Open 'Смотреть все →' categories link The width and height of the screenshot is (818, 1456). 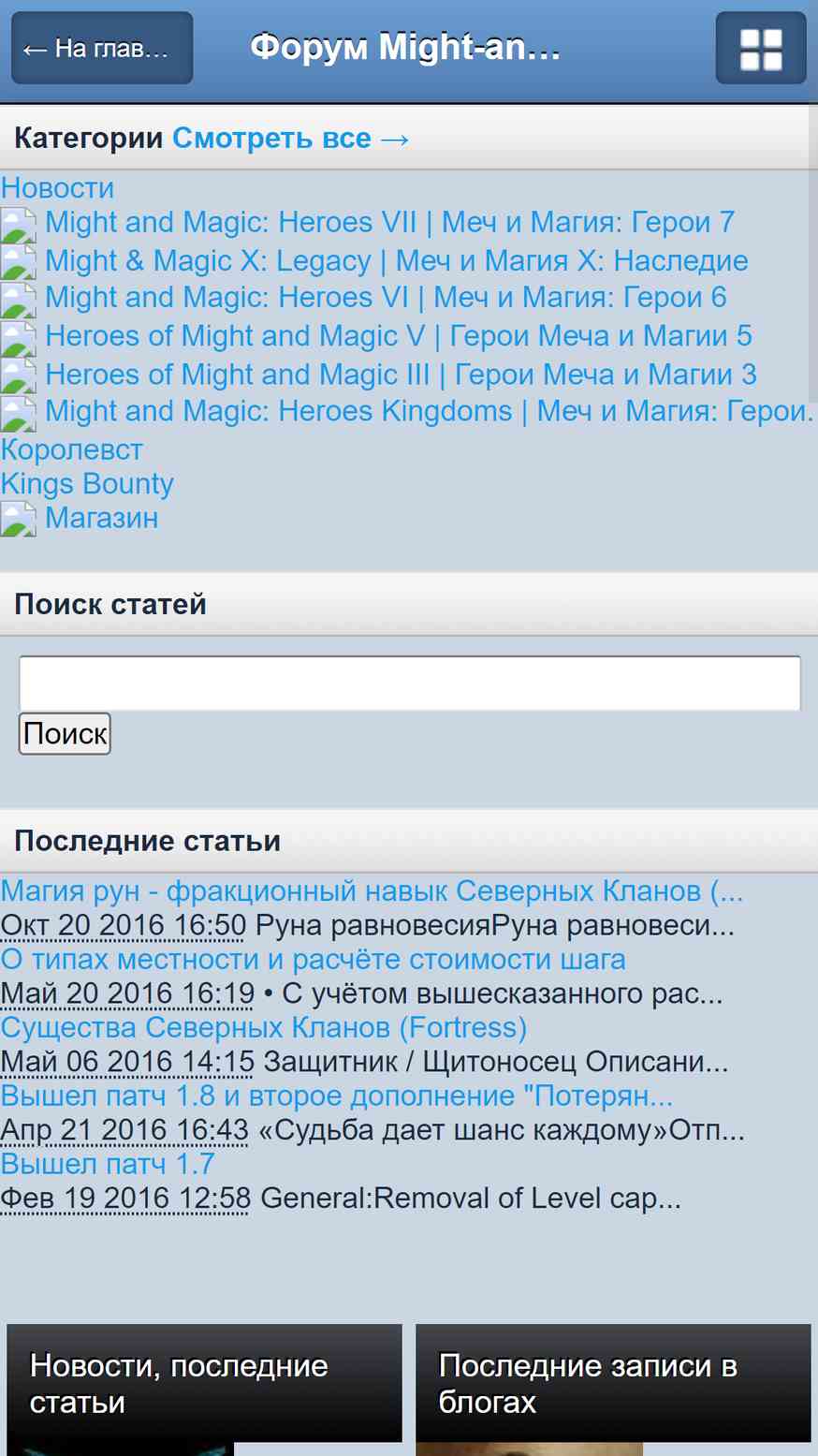click(291, 139)
